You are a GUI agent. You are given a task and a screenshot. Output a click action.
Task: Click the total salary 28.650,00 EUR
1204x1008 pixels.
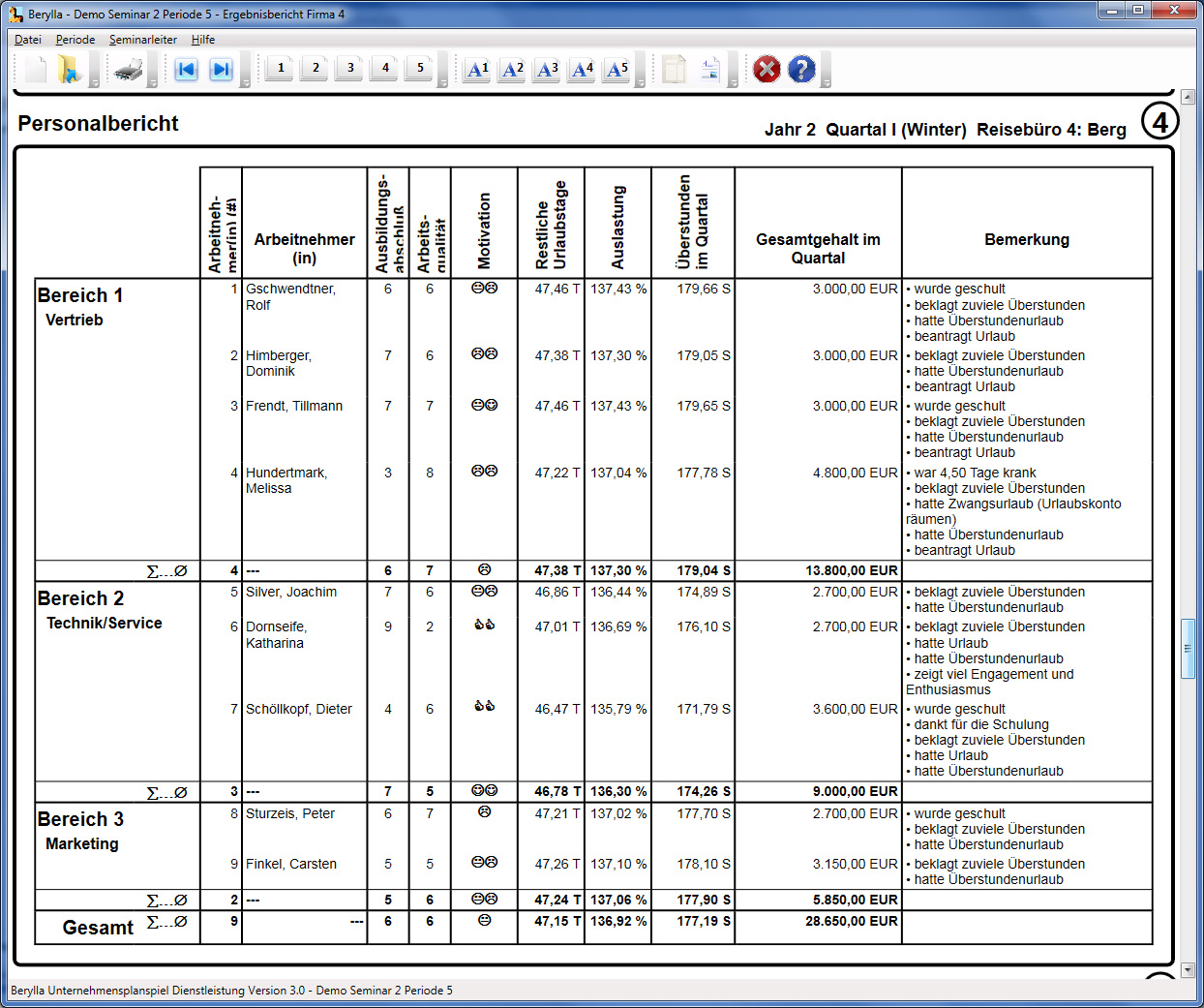[852, 921]
